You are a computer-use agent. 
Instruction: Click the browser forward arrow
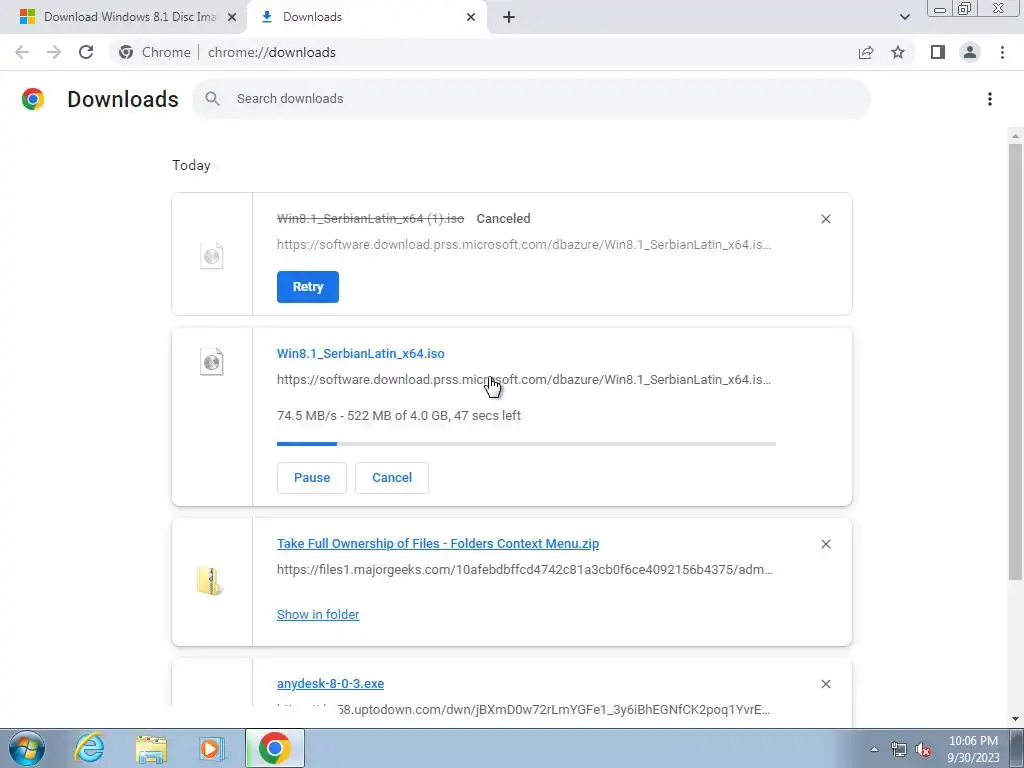pos(54,52)
